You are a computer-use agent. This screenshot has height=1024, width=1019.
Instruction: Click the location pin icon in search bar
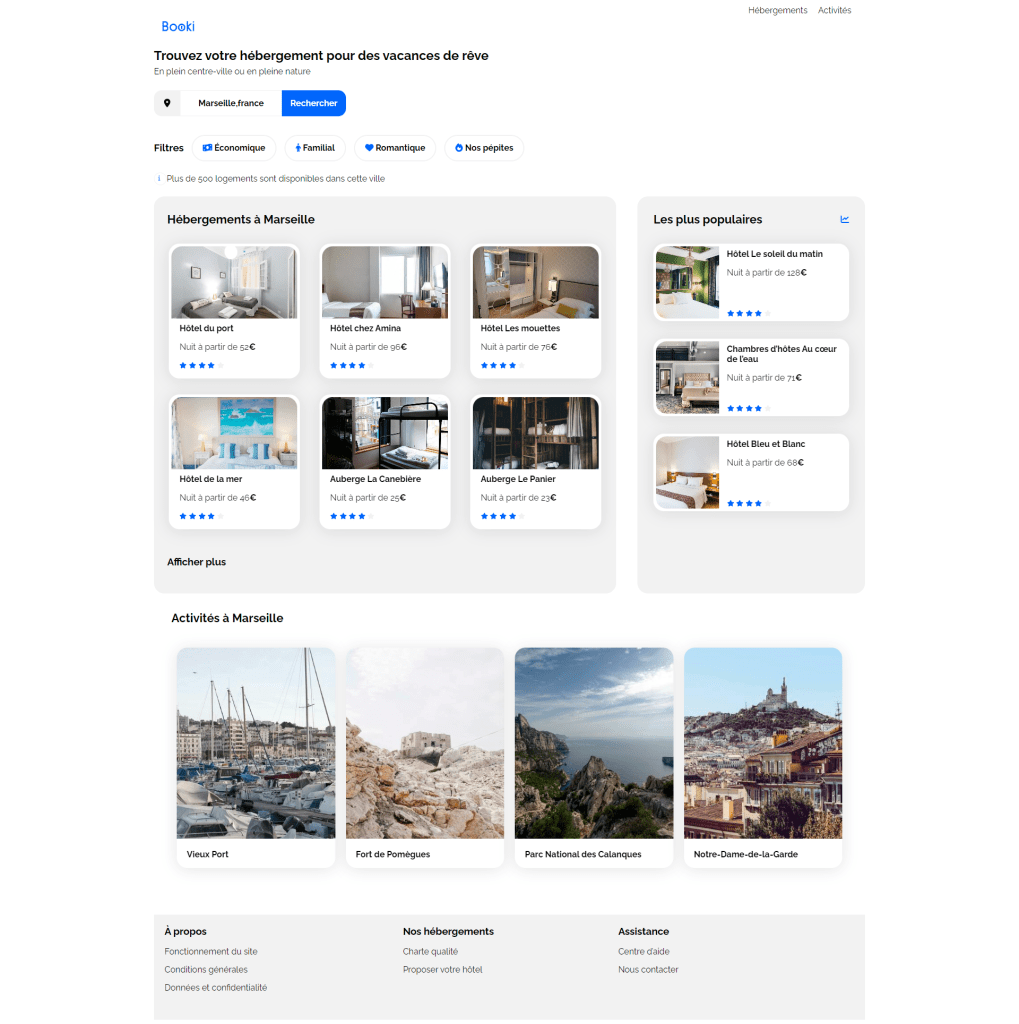coord(167,103)
